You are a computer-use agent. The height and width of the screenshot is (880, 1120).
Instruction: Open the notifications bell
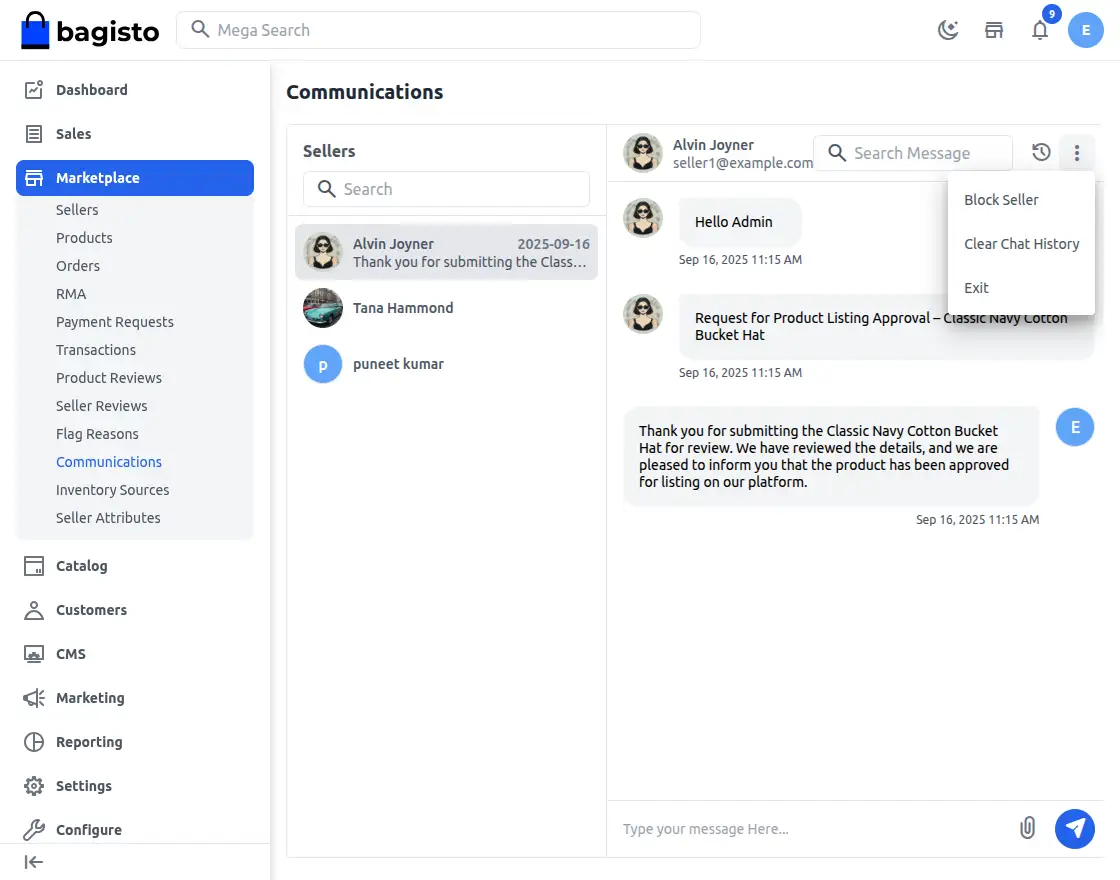point(1040,30)
